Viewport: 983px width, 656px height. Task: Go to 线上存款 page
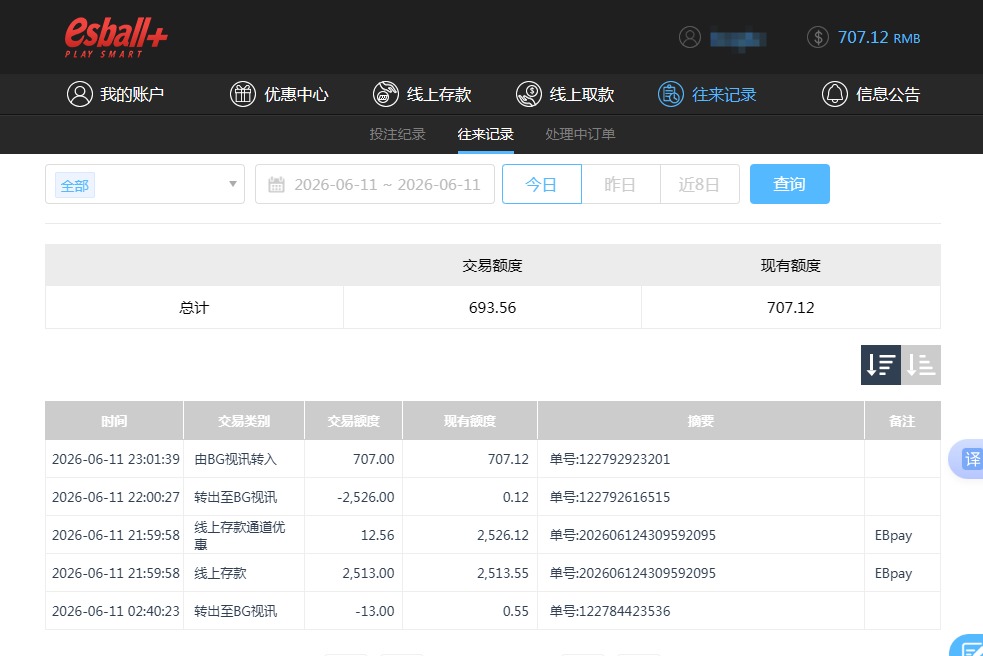422,94
